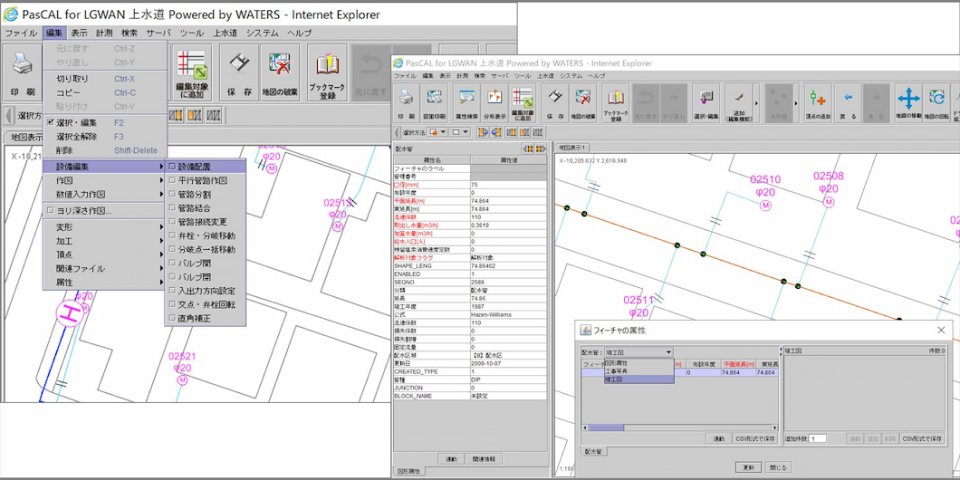Screen dimensions: 960x480
Task: Expand the 関連ファイル submenu
Action: pos(105,269)
